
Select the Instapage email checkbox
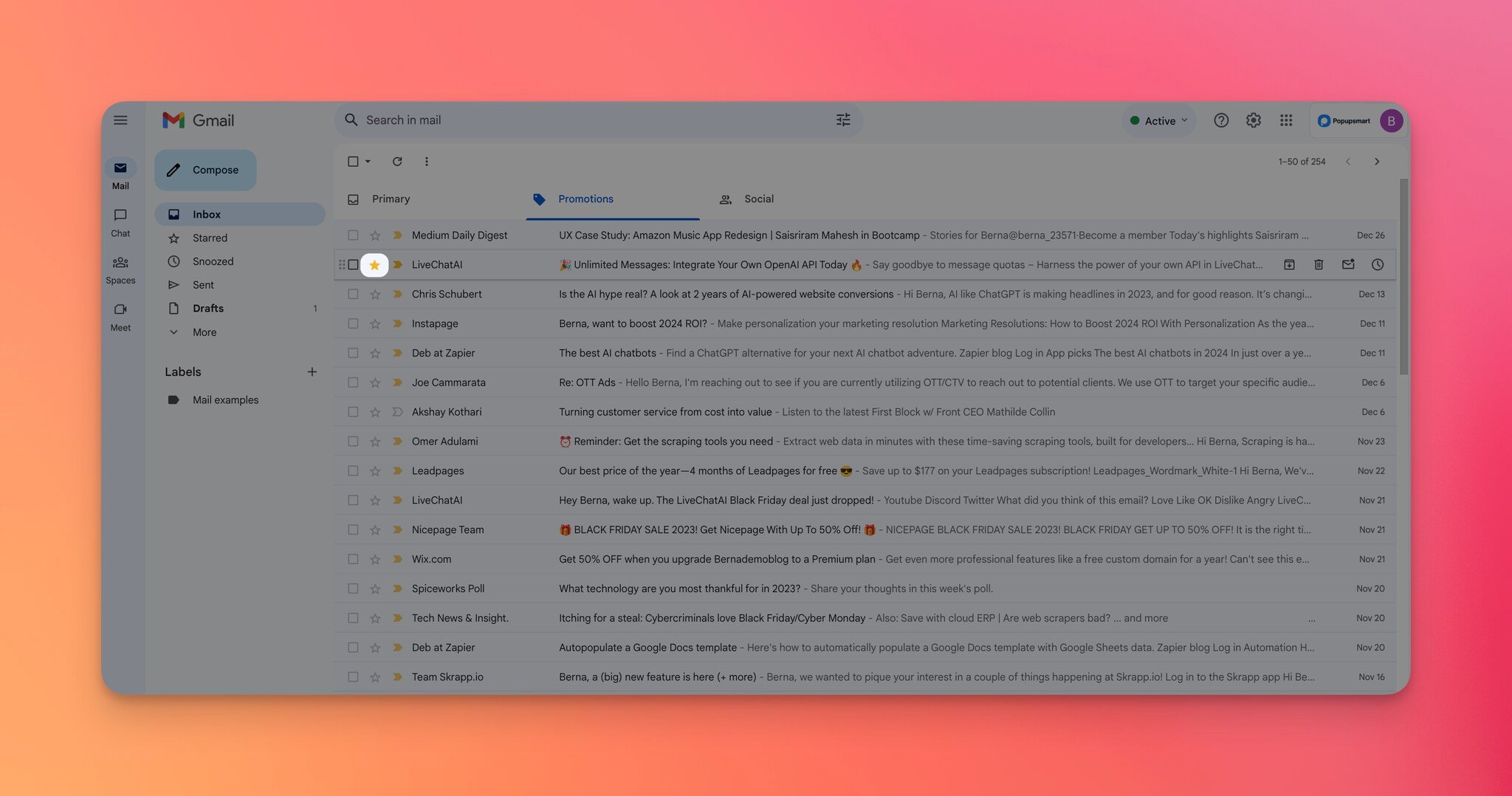click(x=353, y=323)
